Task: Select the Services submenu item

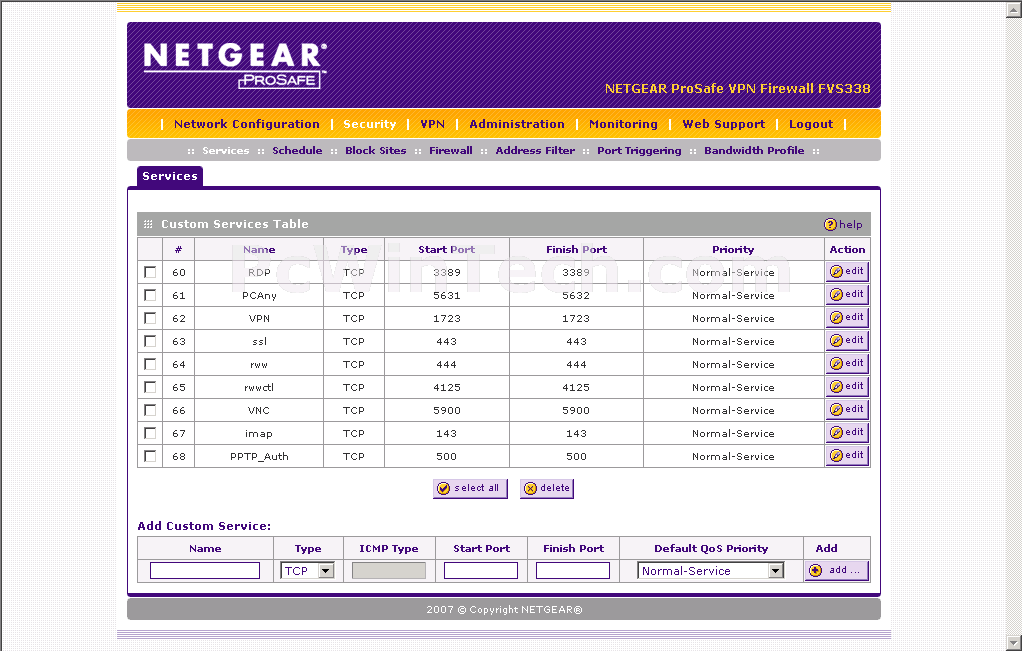Action: point(226,151)
